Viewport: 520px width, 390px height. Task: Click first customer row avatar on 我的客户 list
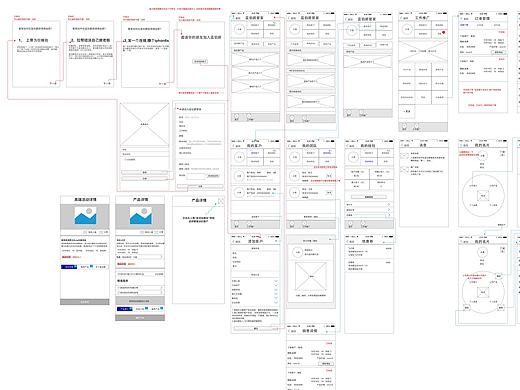coord(239,176)
